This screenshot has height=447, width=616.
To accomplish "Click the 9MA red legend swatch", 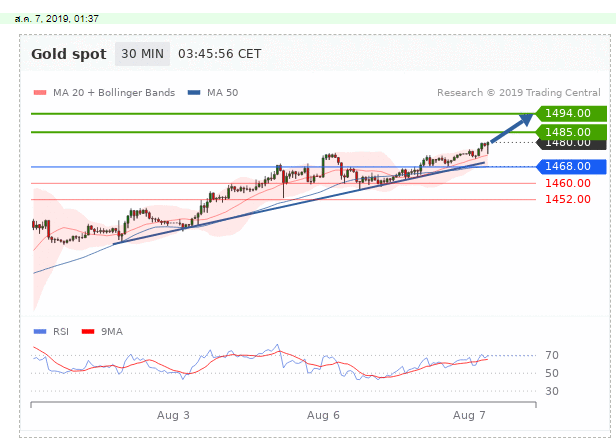I will coord(88,332).
